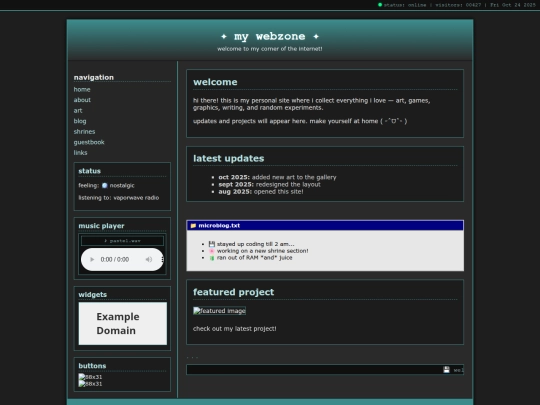Click the visitors counter in top bar

coord(458,5)
